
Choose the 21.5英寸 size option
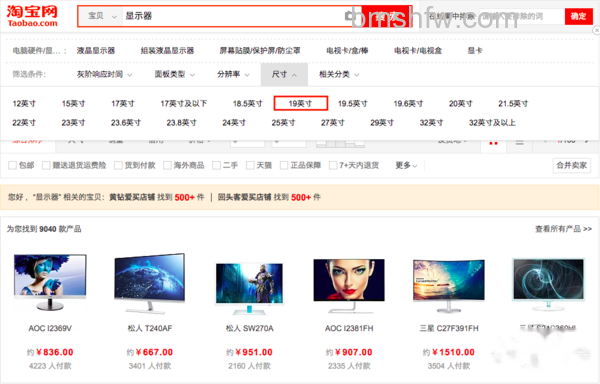pos(513,104)
